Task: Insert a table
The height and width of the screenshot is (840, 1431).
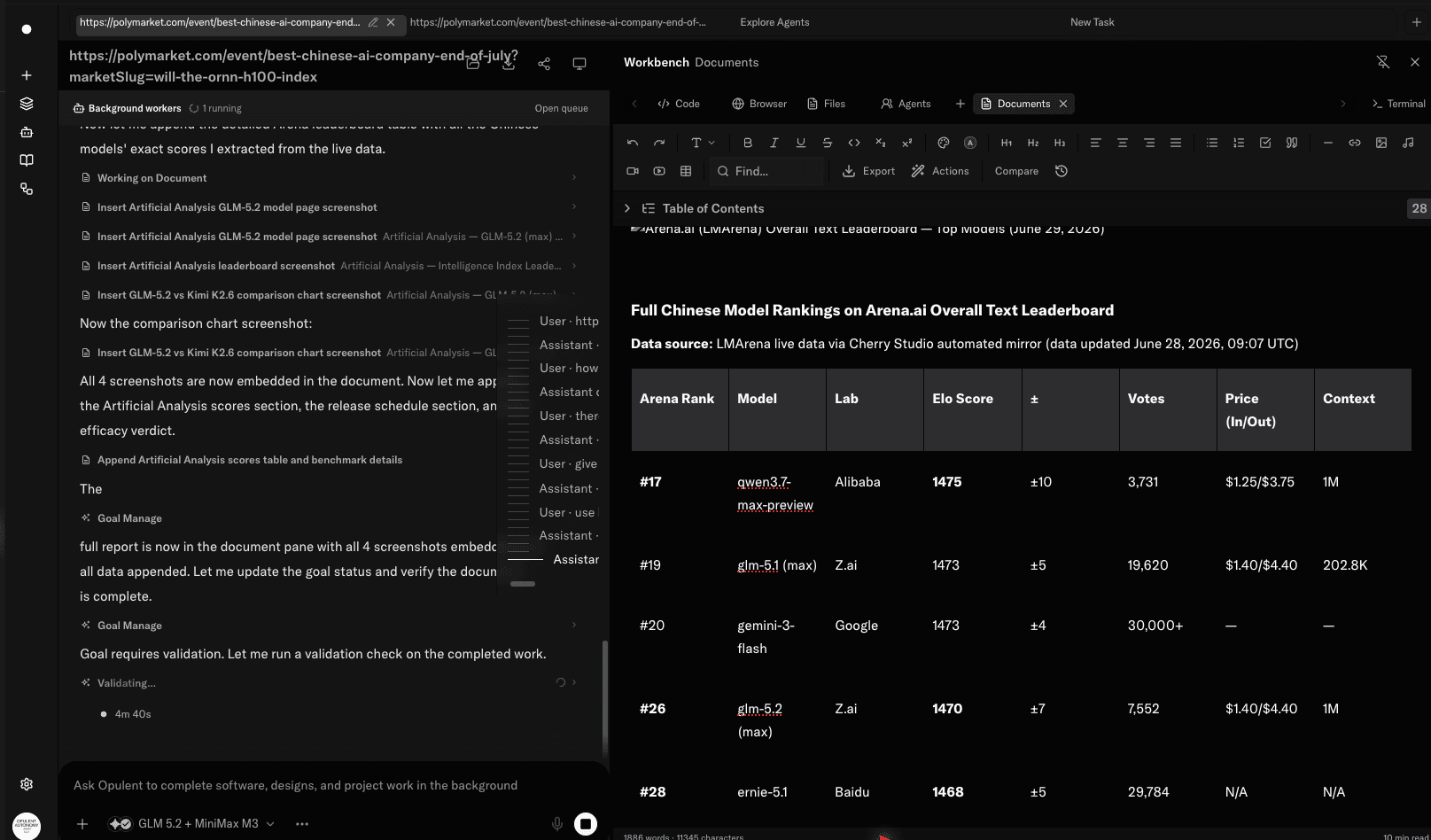Action: 686,171
